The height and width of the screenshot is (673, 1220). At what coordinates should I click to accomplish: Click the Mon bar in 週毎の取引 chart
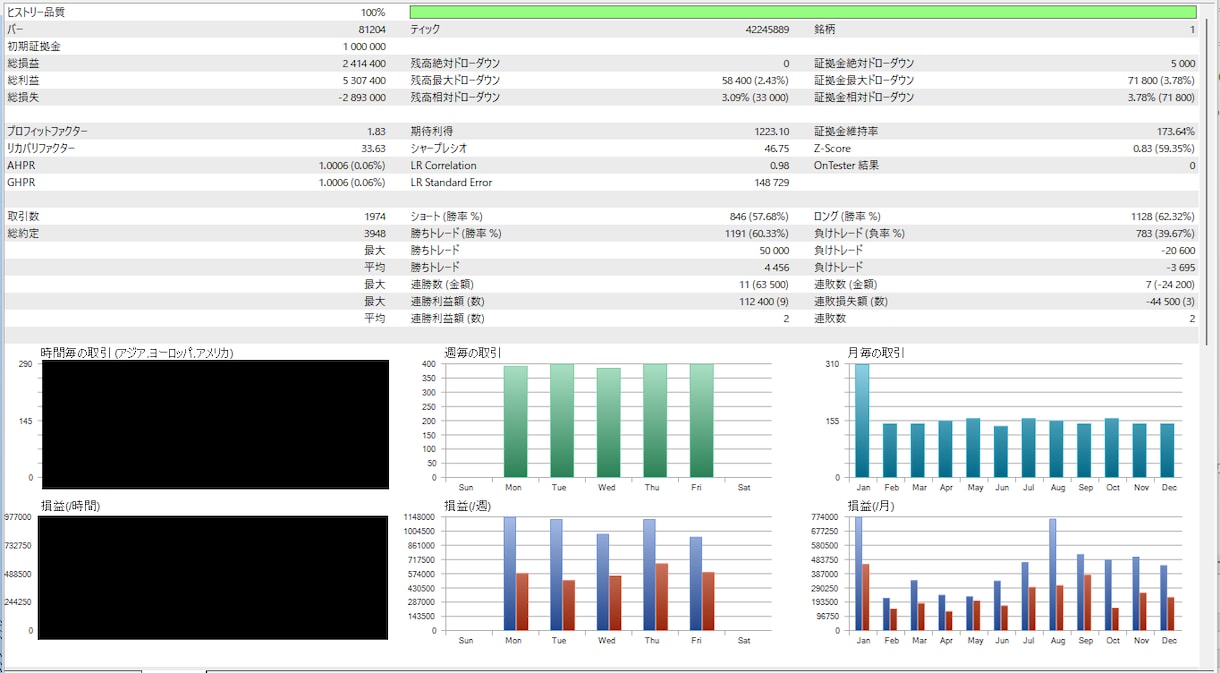(515, 422)
